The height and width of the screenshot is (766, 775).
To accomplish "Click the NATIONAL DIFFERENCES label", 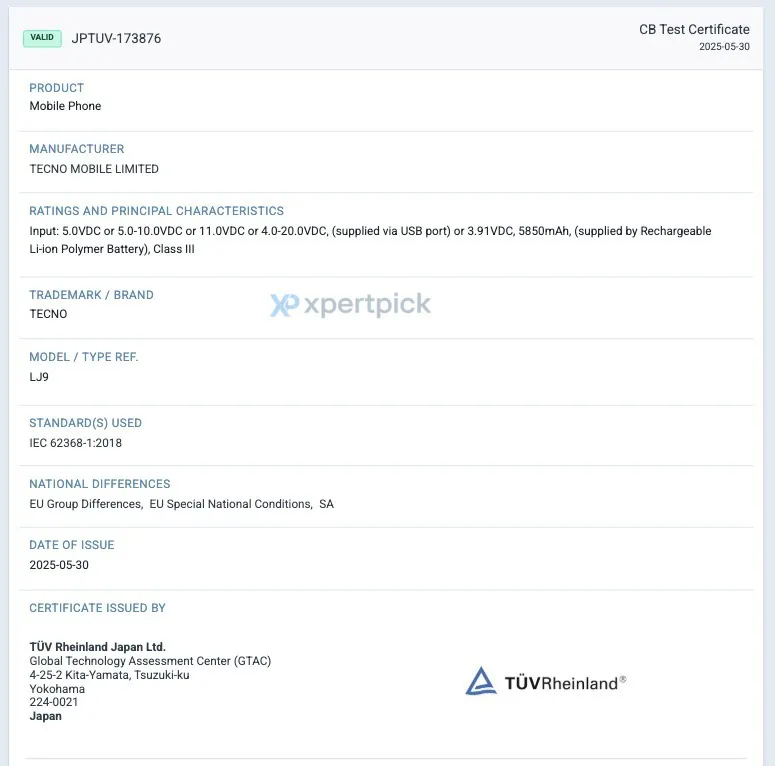I will click(x=100, y=484).
